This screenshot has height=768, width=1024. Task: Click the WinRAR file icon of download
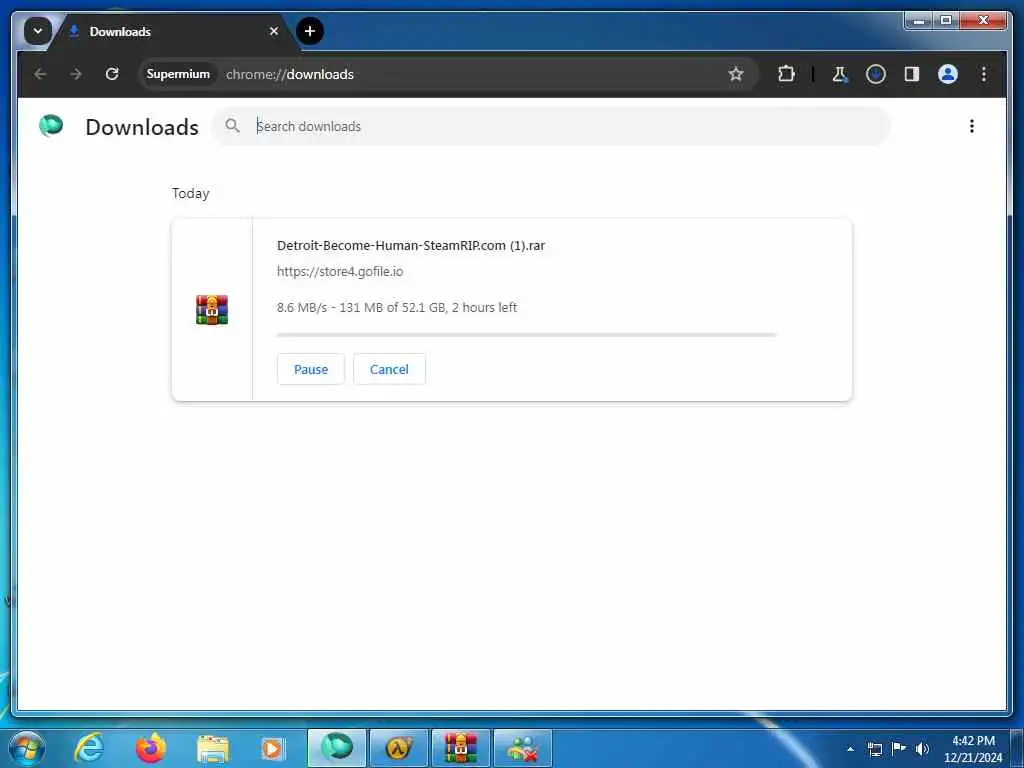point(212,310)
